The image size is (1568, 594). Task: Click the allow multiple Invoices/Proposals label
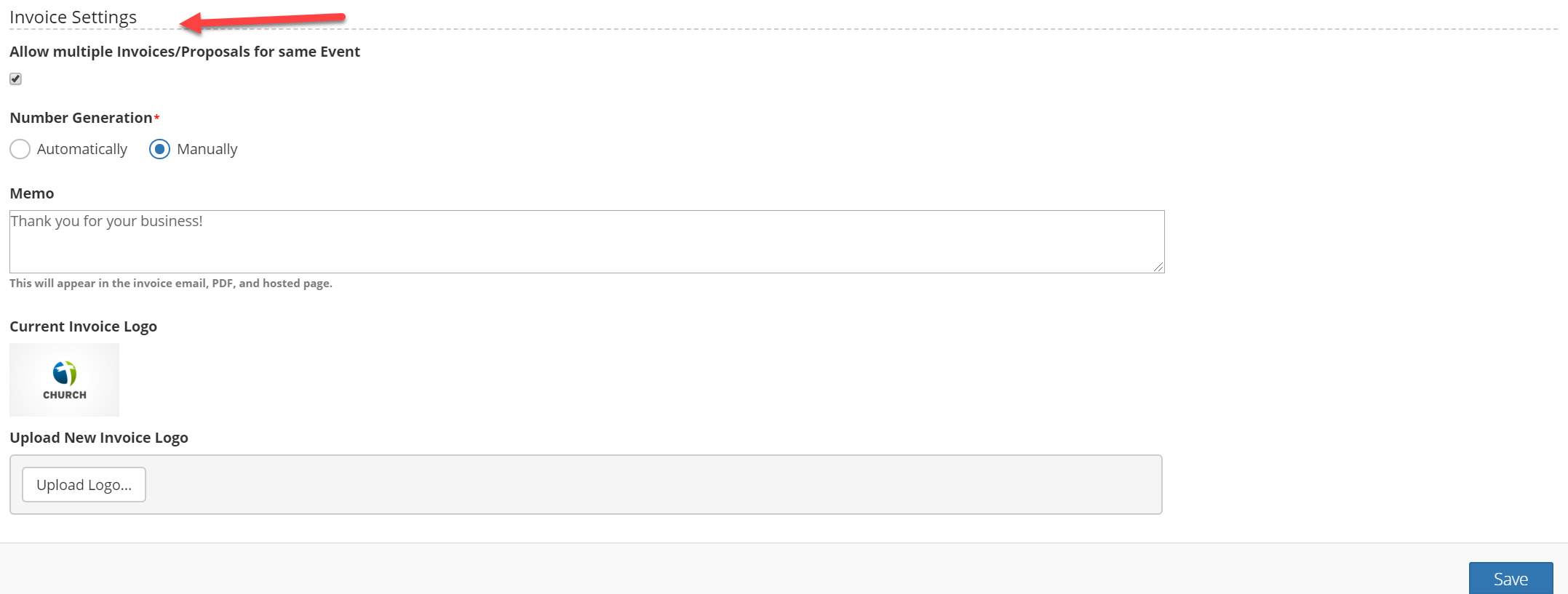tap(185, 52)
